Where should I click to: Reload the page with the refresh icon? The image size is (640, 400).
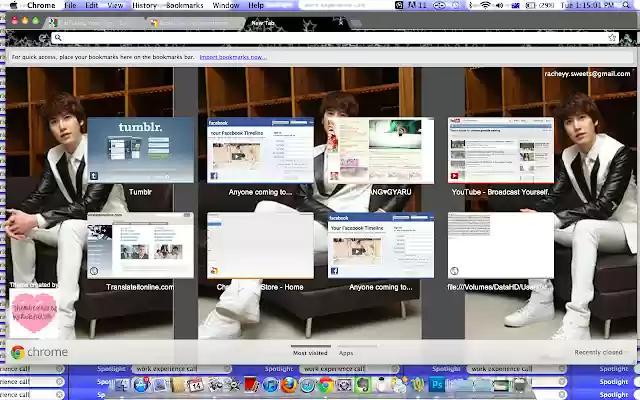(42, 38)
